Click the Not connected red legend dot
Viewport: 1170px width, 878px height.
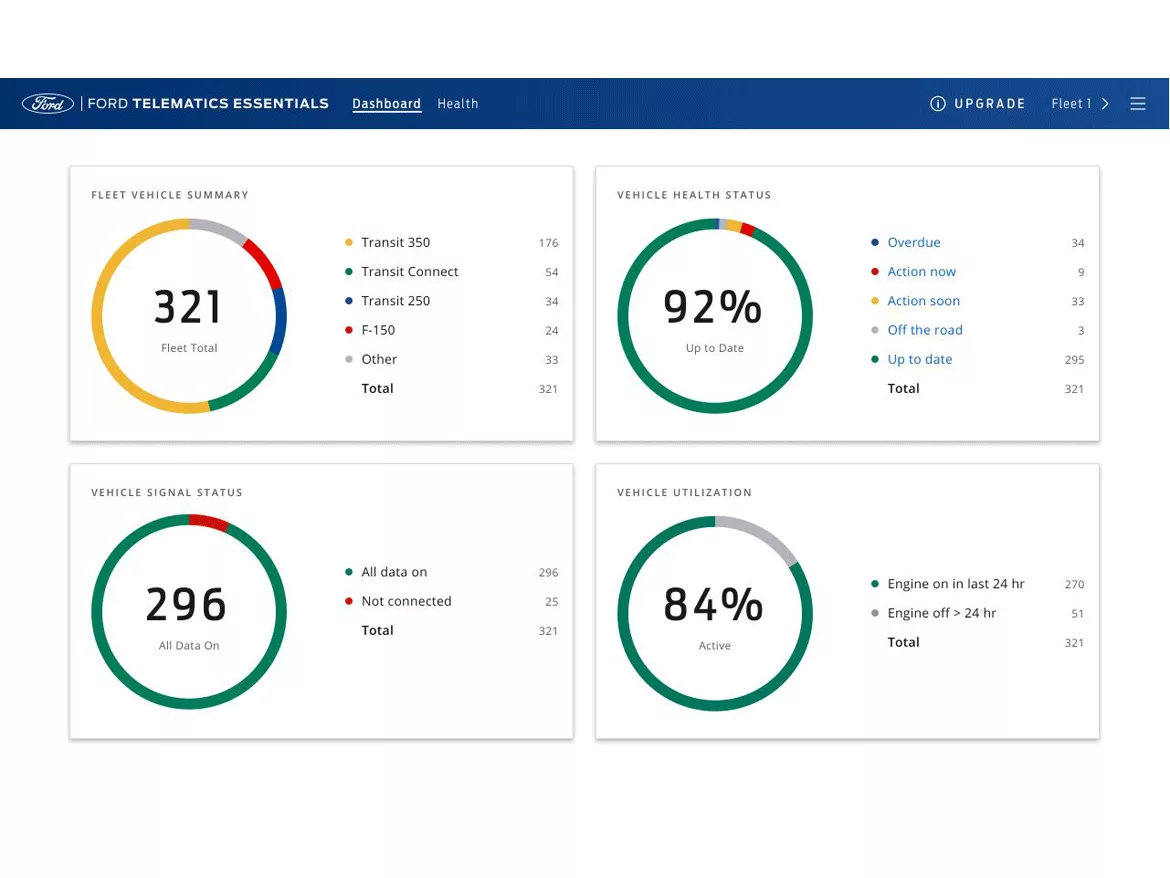[x=348, y=601]
